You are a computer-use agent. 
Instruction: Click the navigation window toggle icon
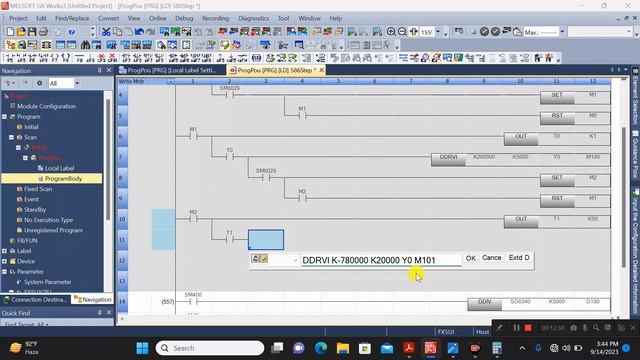(x=11, y=45)
